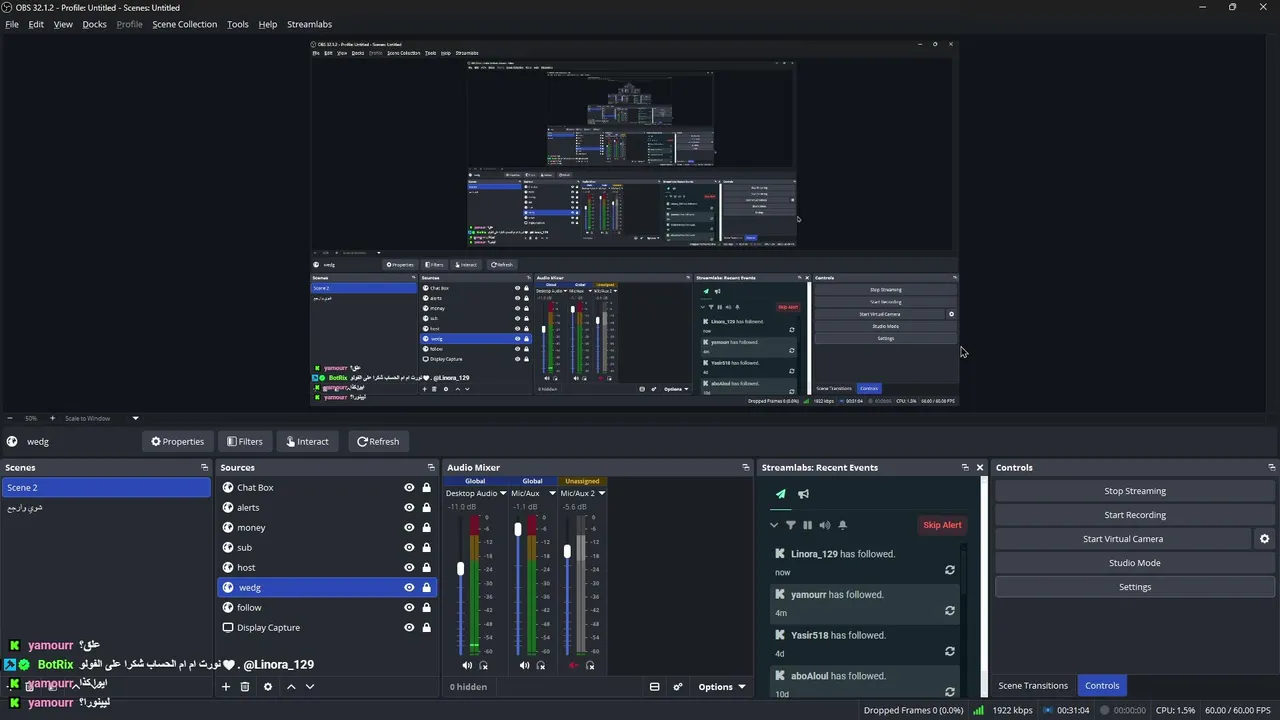Select Scene 2 in the Scenes list
The width and height of the screenshot is (1280, 720).
106,488
